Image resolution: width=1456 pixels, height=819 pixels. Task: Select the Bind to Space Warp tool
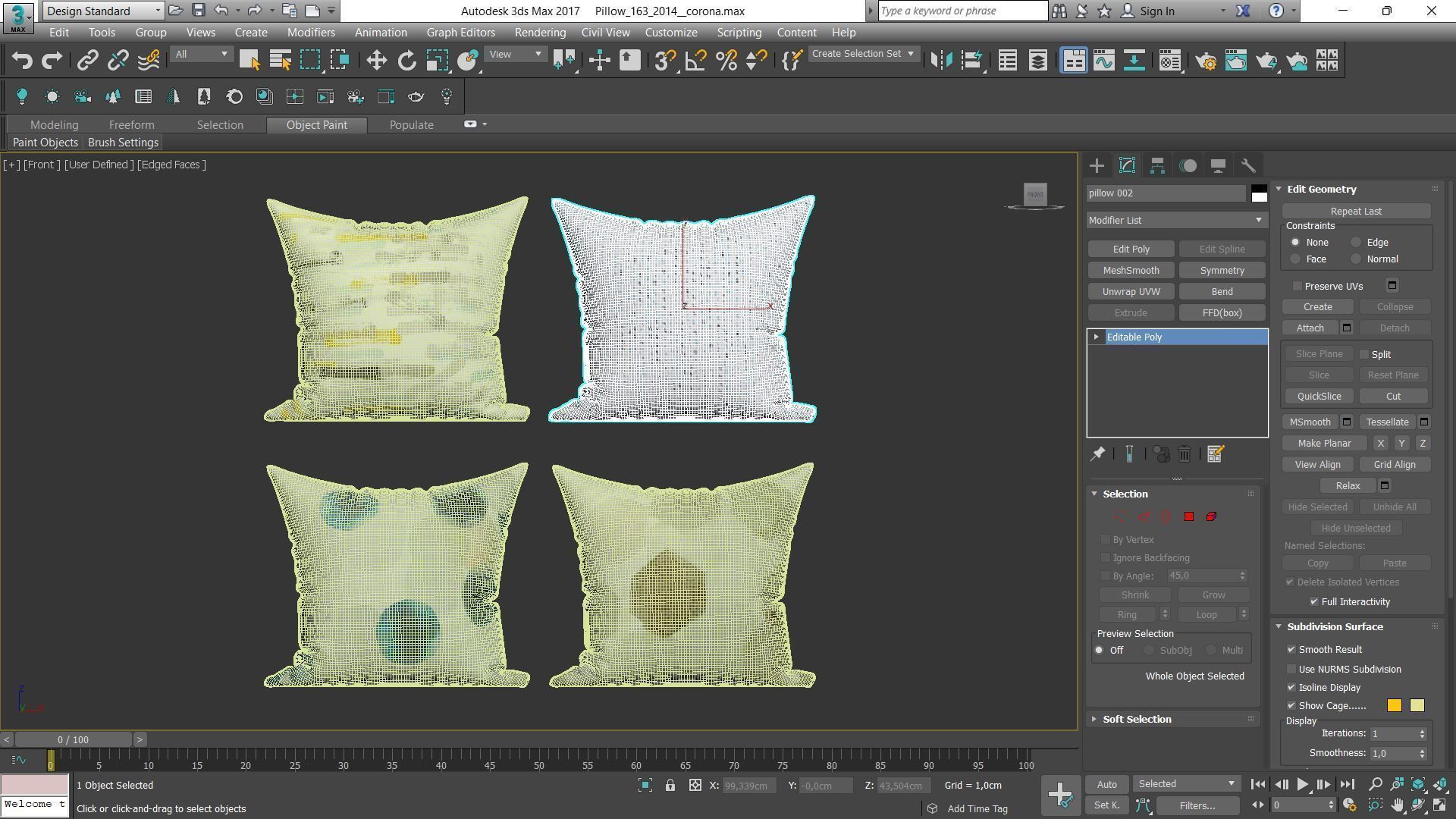[x=149, y=61]
